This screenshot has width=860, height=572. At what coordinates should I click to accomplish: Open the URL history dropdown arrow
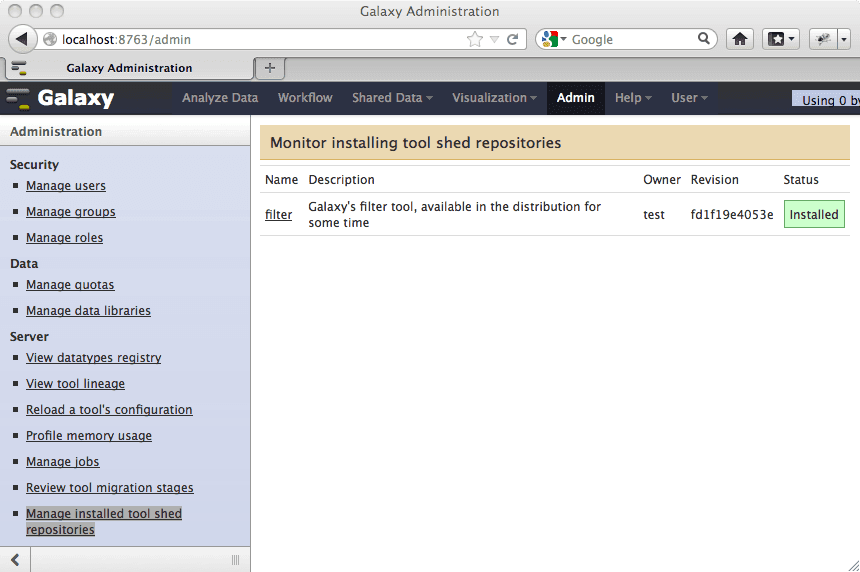(x=494, y=40)
